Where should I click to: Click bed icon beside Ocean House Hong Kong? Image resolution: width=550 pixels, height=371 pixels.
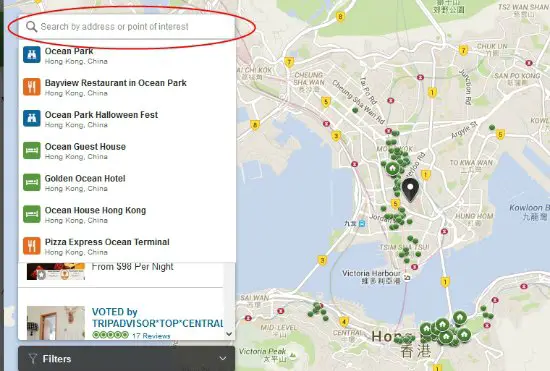32,214
